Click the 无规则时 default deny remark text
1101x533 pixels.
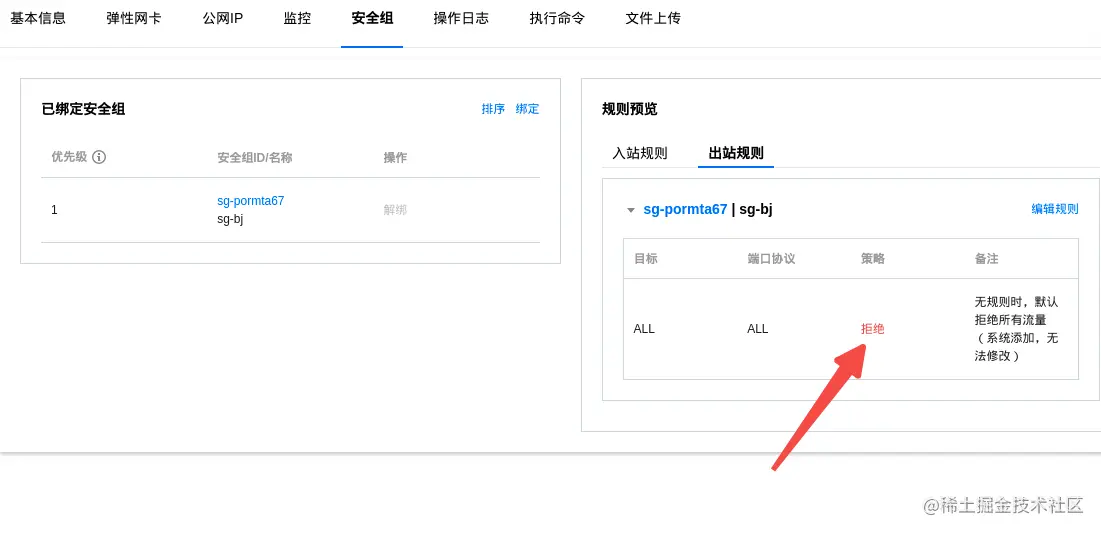tap(1016, 329)
